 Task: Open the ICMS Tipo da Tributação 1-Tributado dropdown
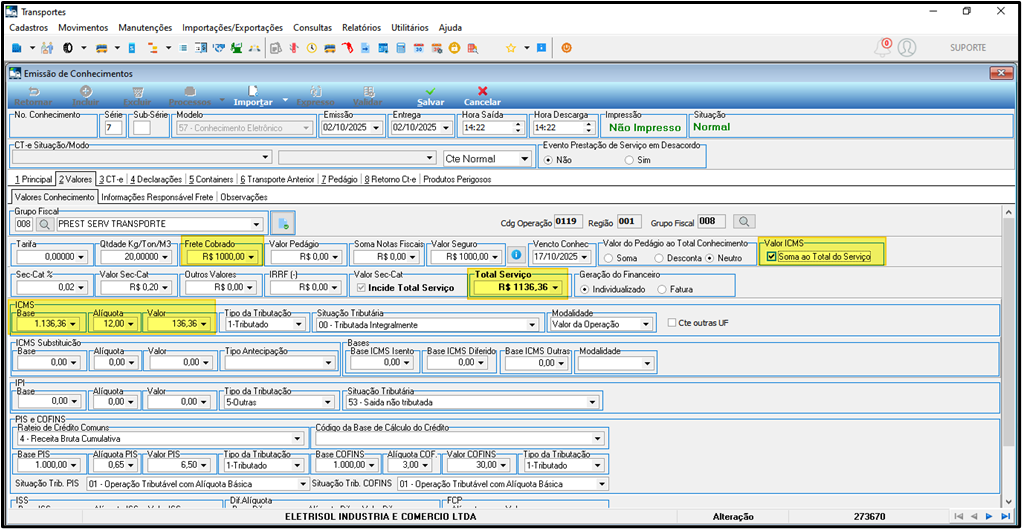(299, 324)
